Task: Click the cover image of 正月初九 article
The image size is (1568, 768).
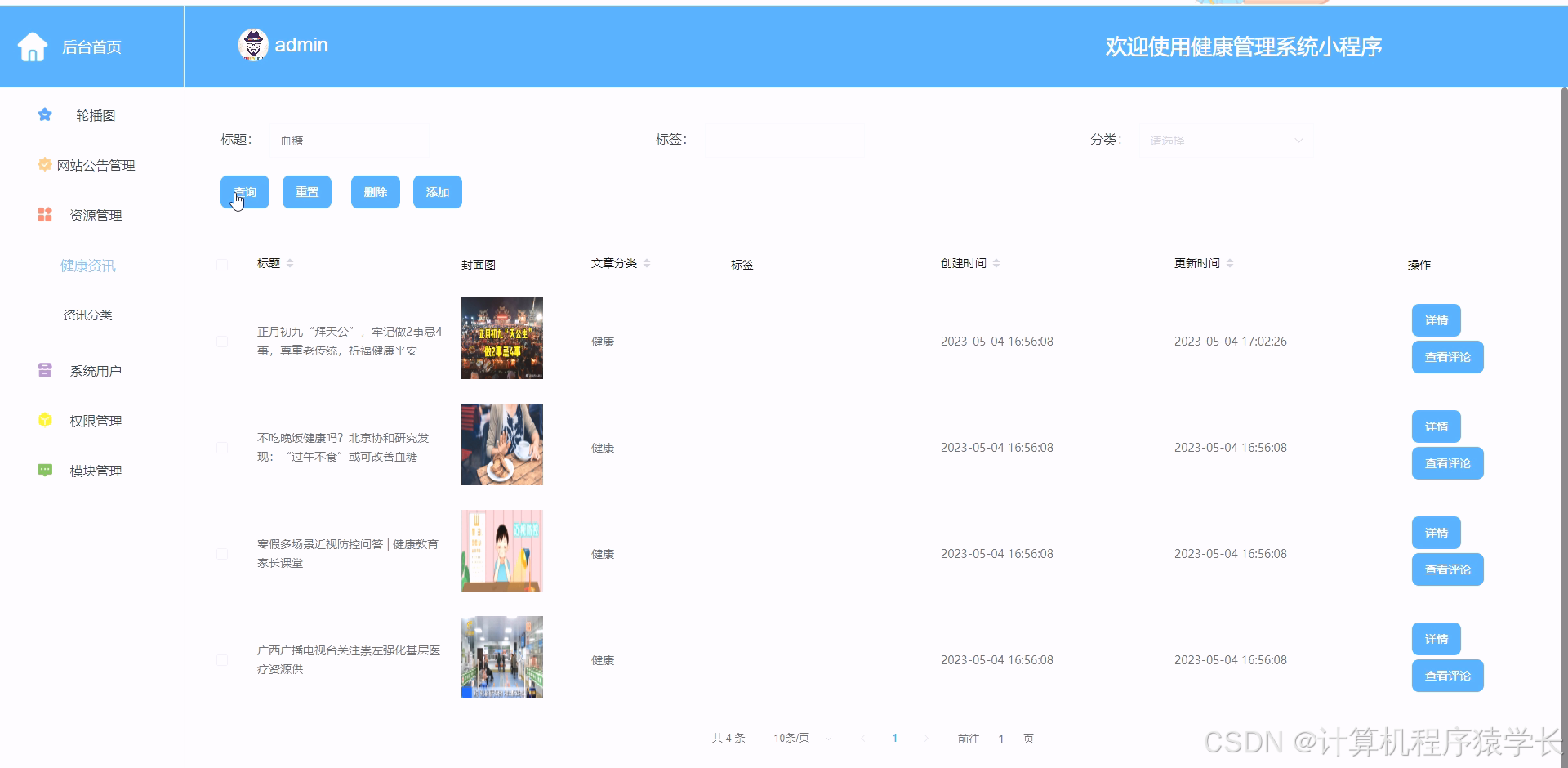Action: point(502,338)
